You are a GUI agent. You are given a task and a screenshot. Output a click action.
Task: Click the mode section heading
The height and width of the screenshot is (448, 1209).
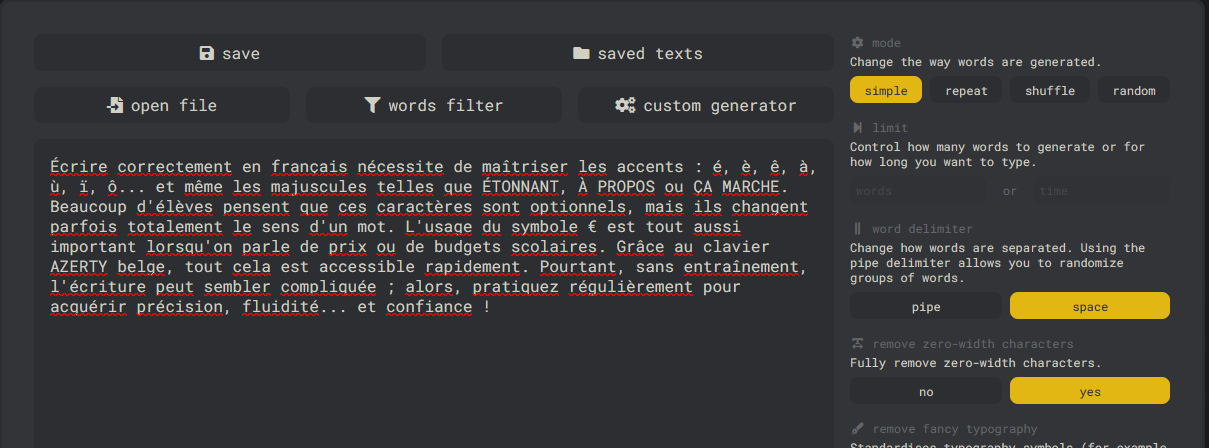point(886,43)
